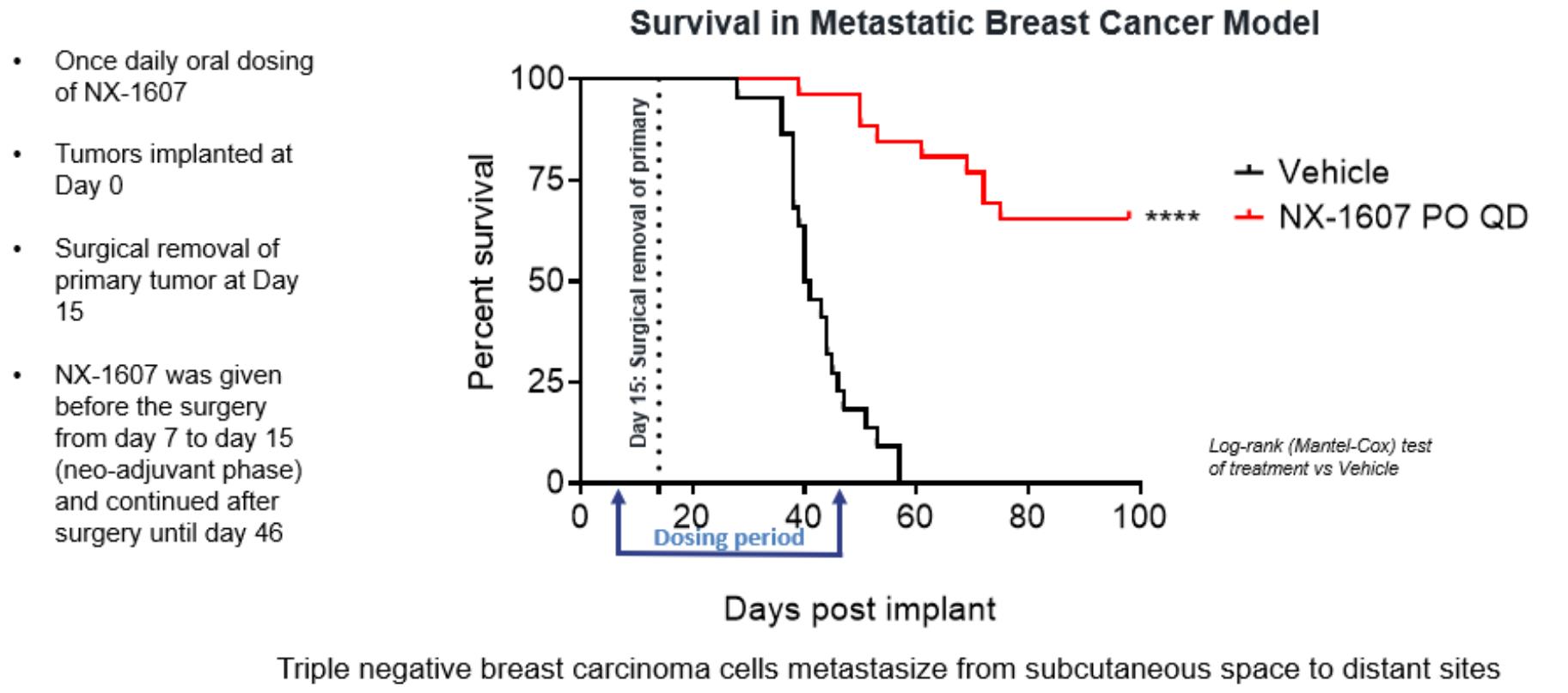Click the Tumors implanted at Day 0 bullet
Screen dimensions: 1568x693
[174, 169]
